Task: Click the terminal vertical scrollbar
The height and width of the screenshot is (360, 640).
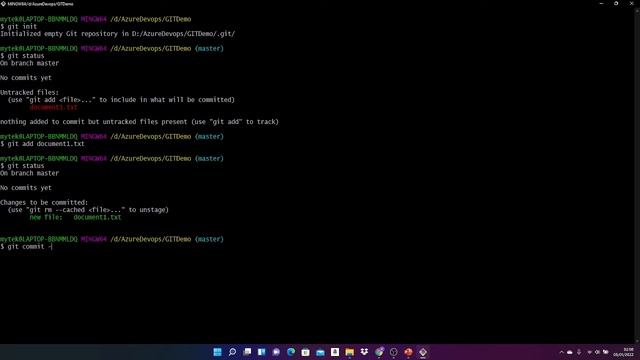Action: tap(637, 176)
